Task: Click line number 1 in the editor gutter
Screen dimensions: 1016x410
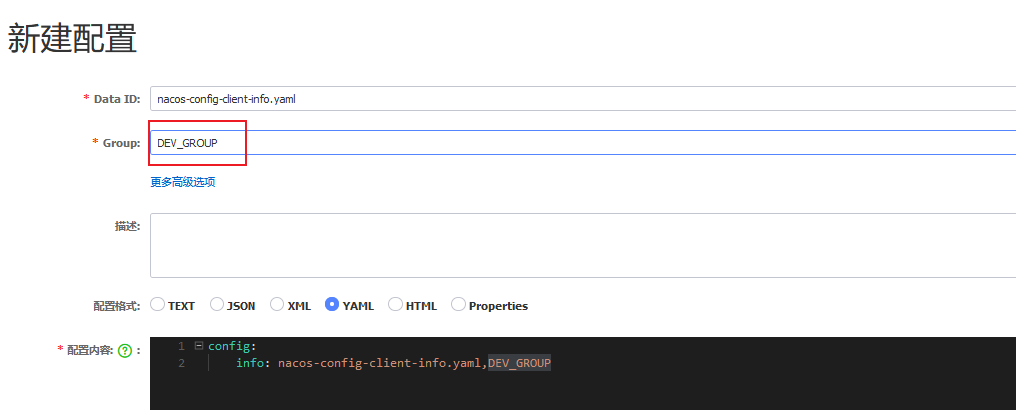Action: click(x=181, y=346)
